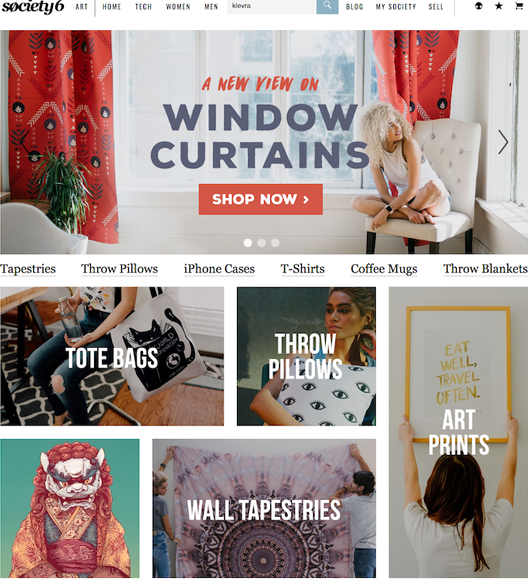Open the user profile icon
Screen dimensions: 528x584
click(479, 6)
